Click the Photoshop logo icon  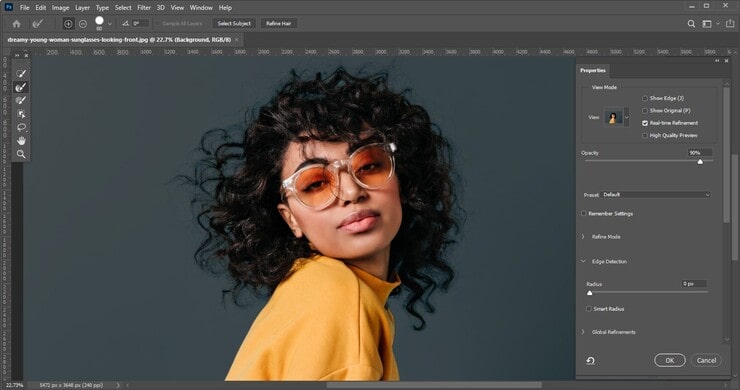8,7
